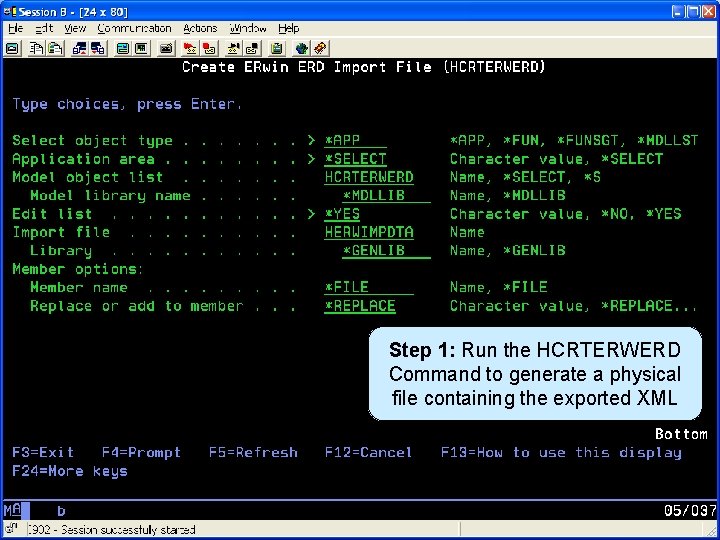Click the MA status indicator

pos(12,510)
